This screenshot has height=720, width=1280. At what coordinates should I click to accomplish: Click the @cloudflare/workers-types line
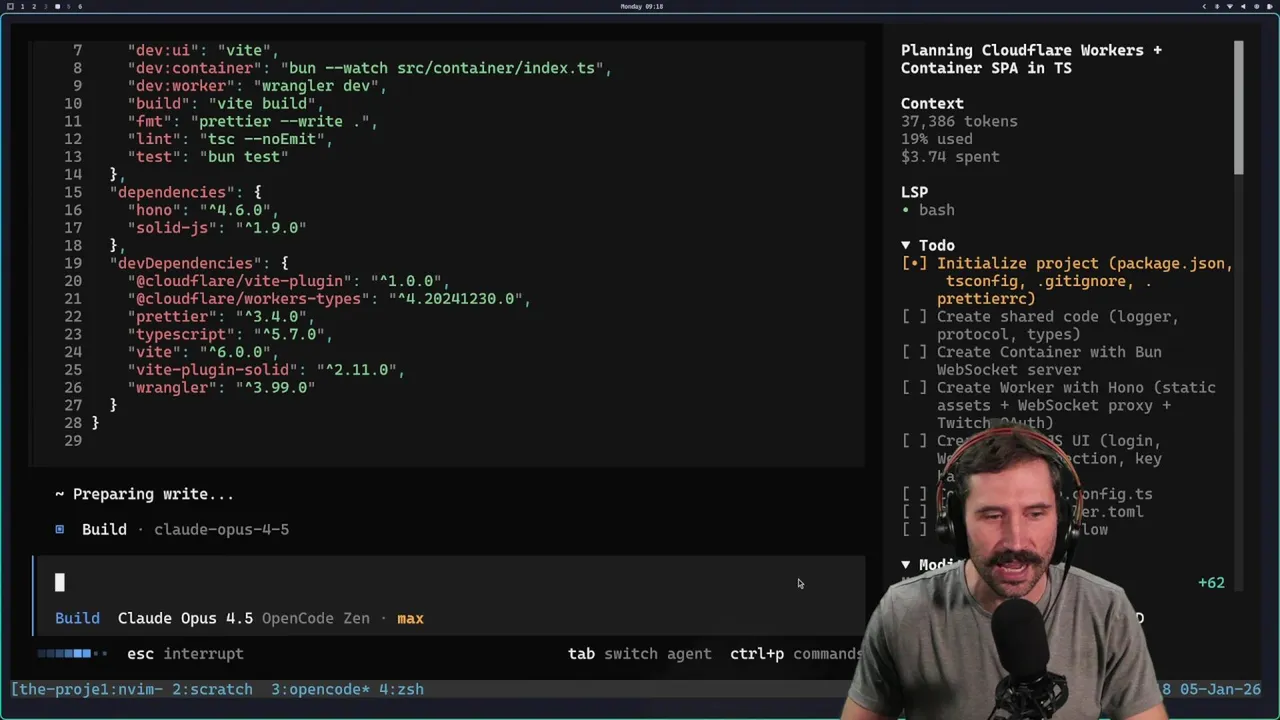point(328,299)
